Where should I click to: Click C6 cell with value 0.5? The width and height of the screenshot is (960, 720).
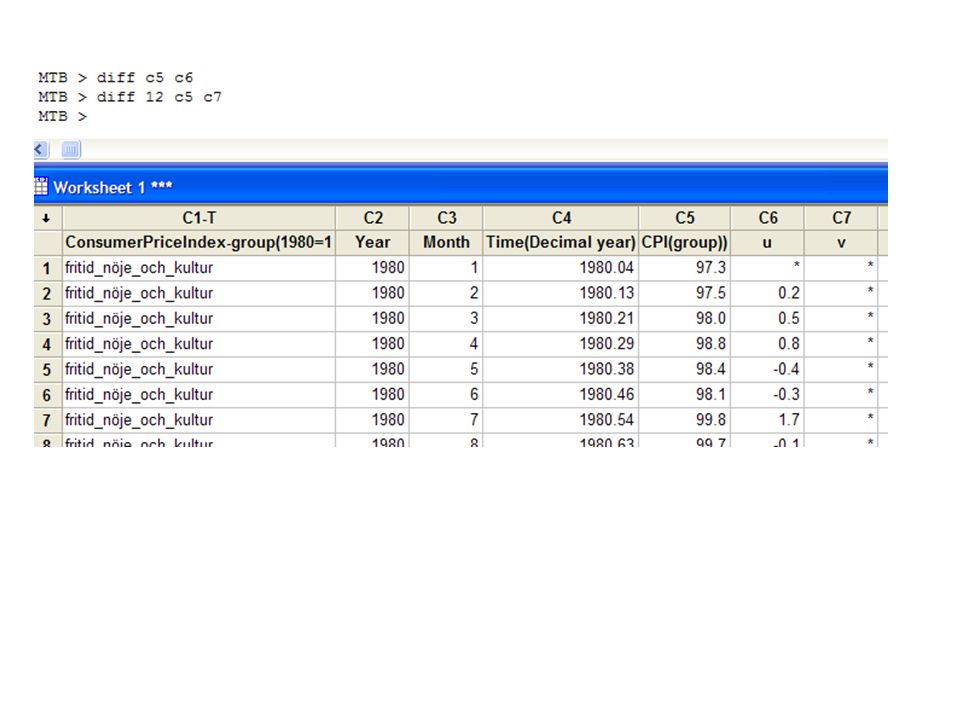(x=767, y=319)
